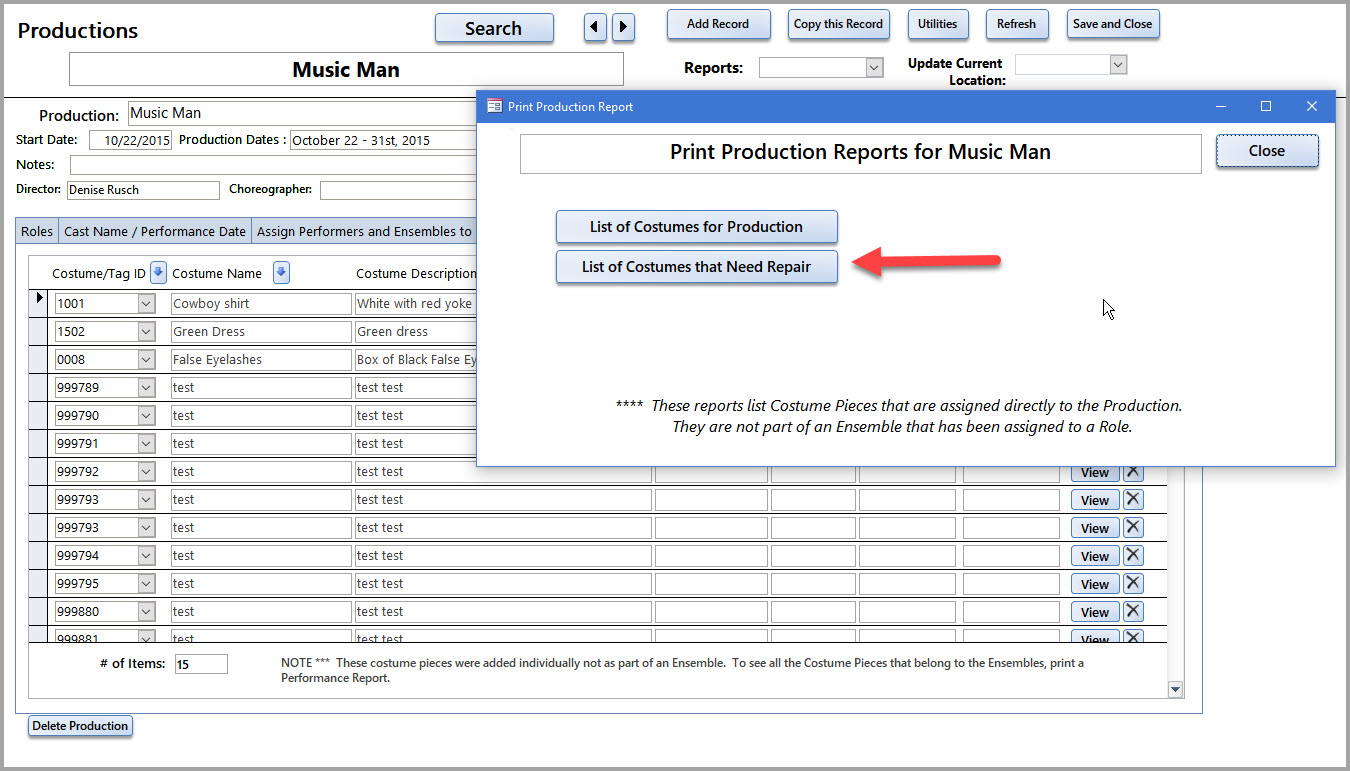
Task: Click sort arrow beside Costume Name
Action: 281,272
